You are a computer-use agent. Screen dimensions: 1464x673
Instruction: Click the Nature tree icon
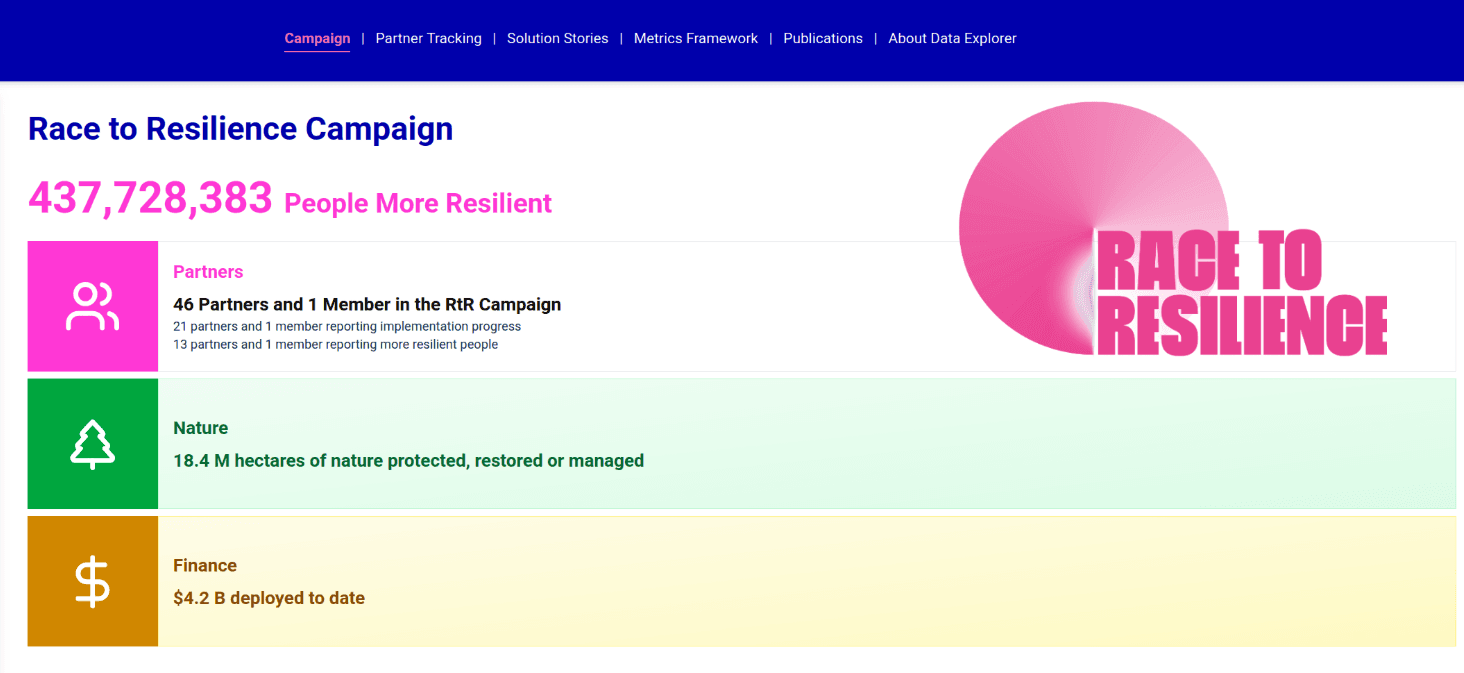point(93,444)
